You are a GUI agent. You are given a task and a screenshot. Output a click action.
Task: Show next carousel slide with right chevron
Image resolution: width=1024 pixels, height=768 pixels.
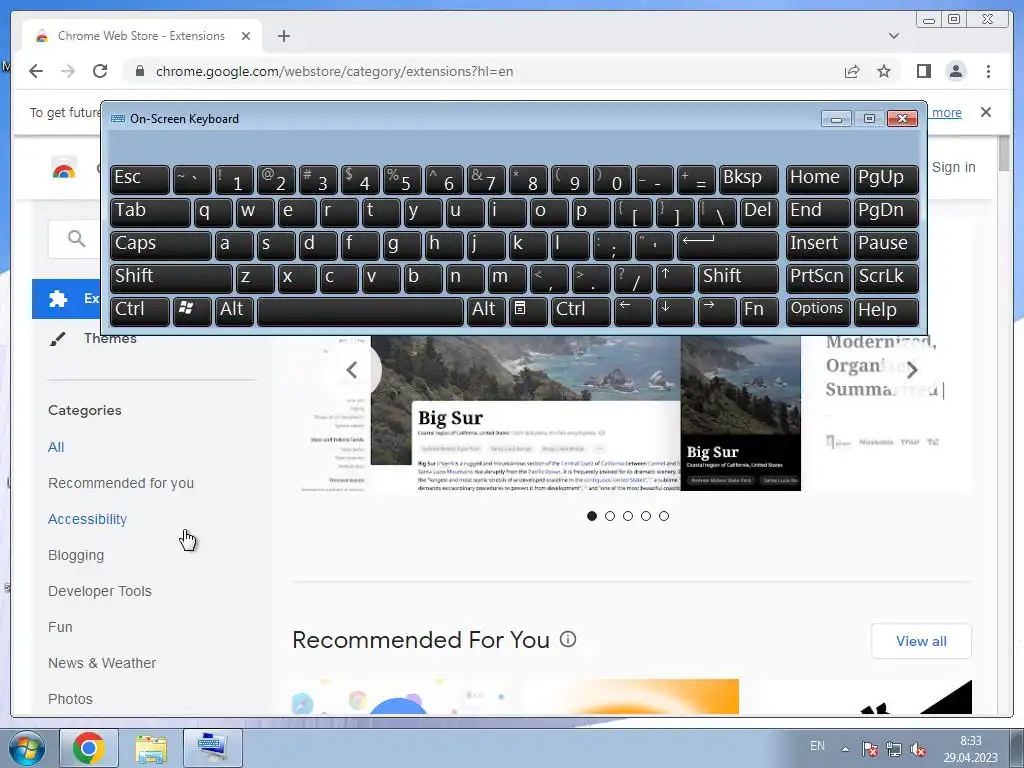pos(912,370)
